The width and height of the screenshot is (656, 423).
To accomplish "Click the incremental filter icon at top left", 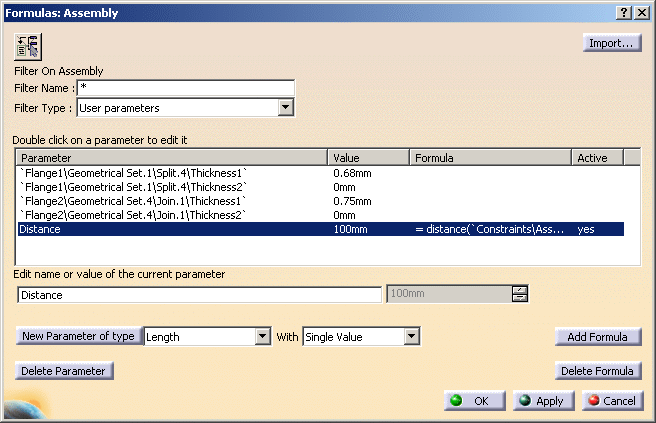I will [26, 47].
